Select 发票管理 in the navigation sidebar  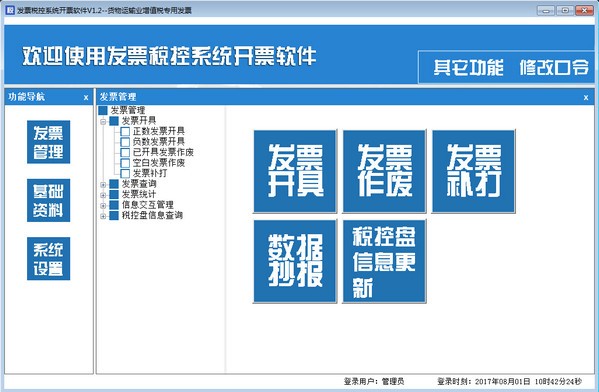pos(49,142)
